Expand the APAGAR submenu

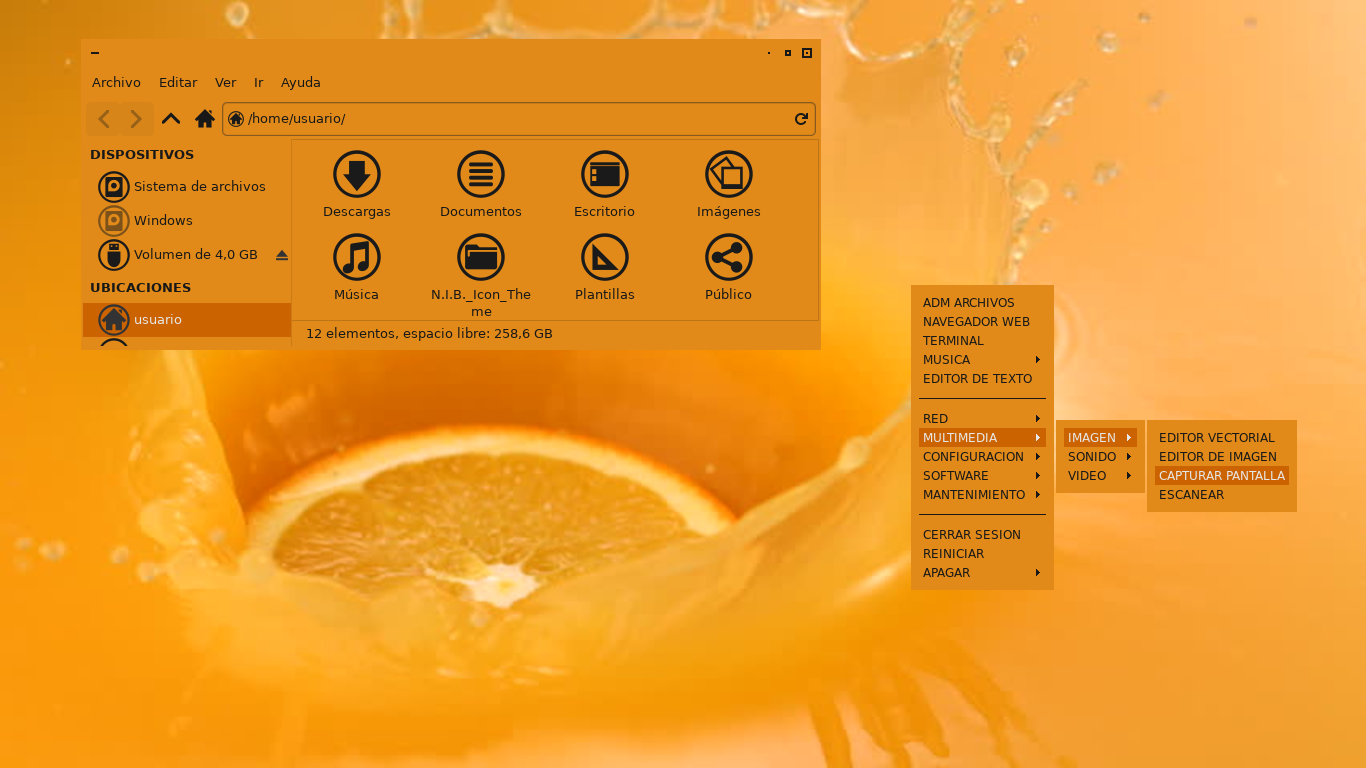pyautogui.click(x=982, y=573)
